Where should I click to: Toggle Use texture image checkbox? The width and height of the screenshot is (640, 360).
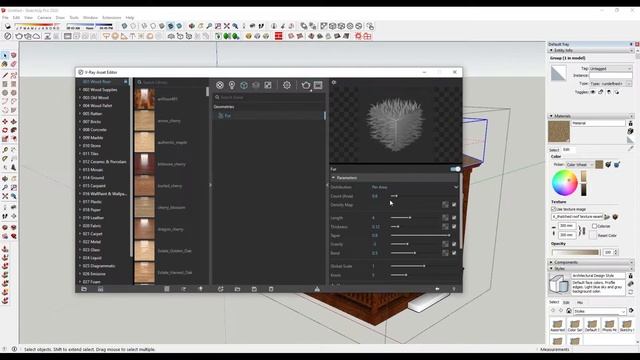(553, 209)
